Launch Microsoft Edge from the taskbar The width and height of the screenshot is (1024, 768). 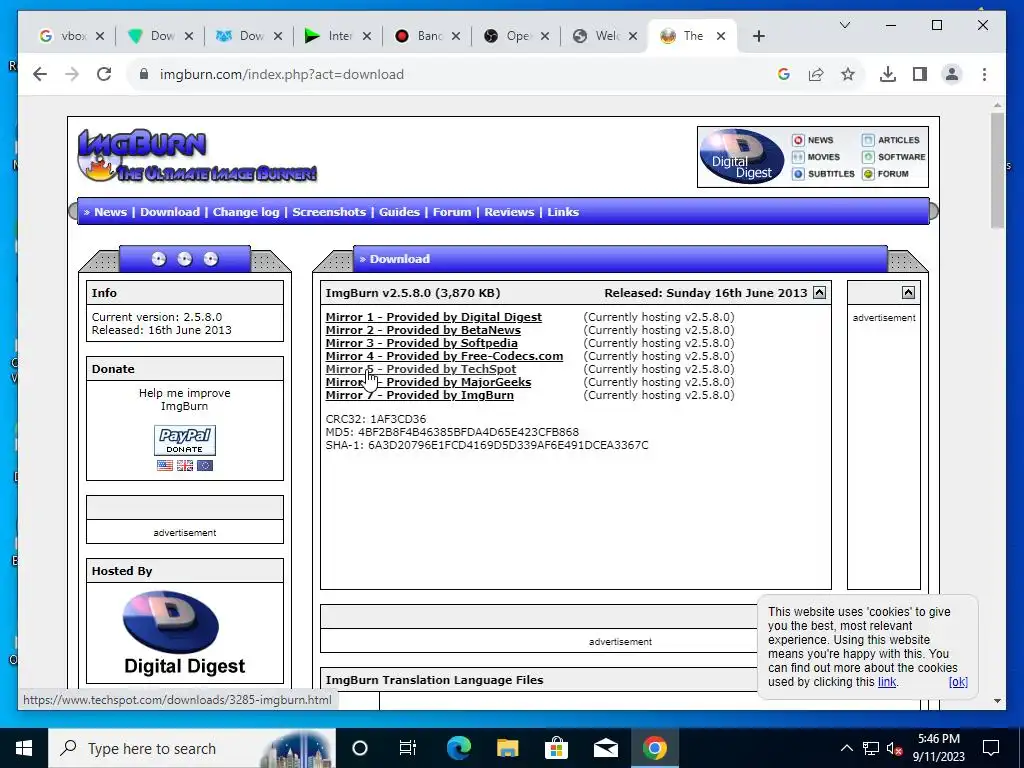coord(458,748)
